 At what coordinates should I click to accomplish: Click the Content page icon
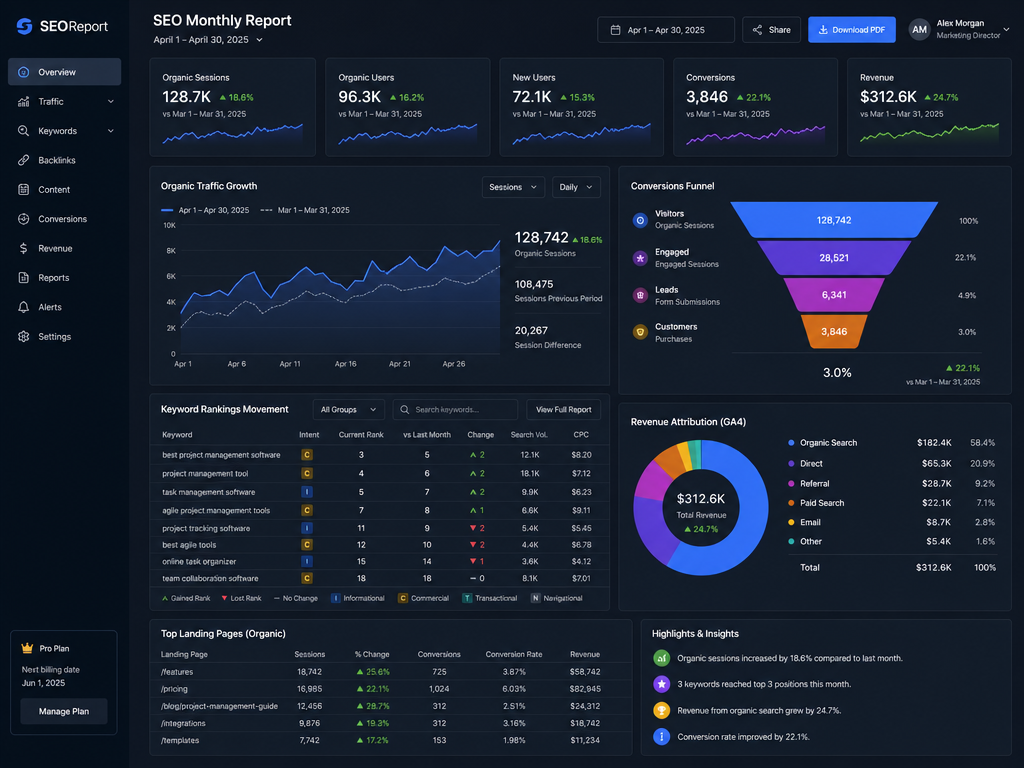point(24,189)
